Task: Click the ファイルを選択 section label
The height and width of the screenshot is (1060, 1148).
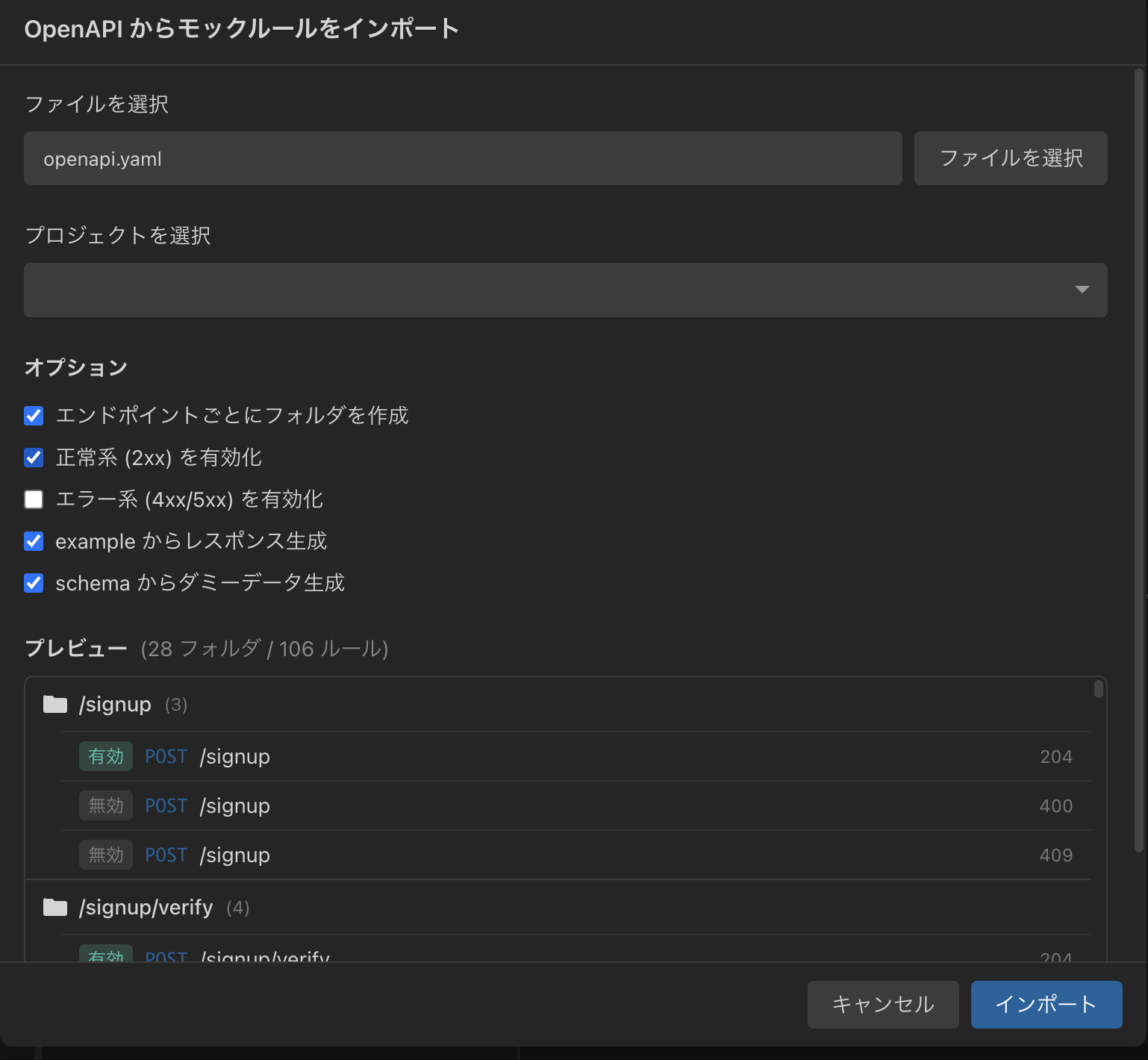Action: [x=97, y=104]
